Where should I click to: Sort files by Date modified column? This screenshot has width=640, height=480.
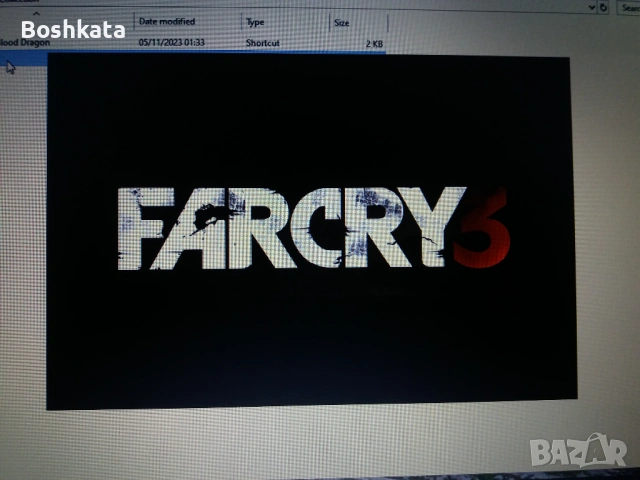click(x=167, y=21)
